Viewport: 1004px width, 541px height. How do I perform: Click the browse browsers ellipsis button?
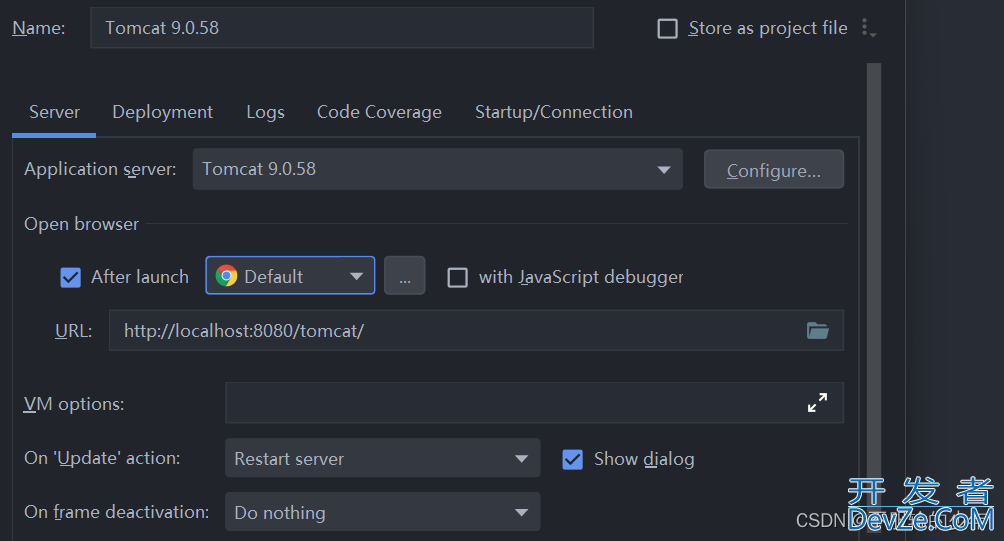(405, 276)
